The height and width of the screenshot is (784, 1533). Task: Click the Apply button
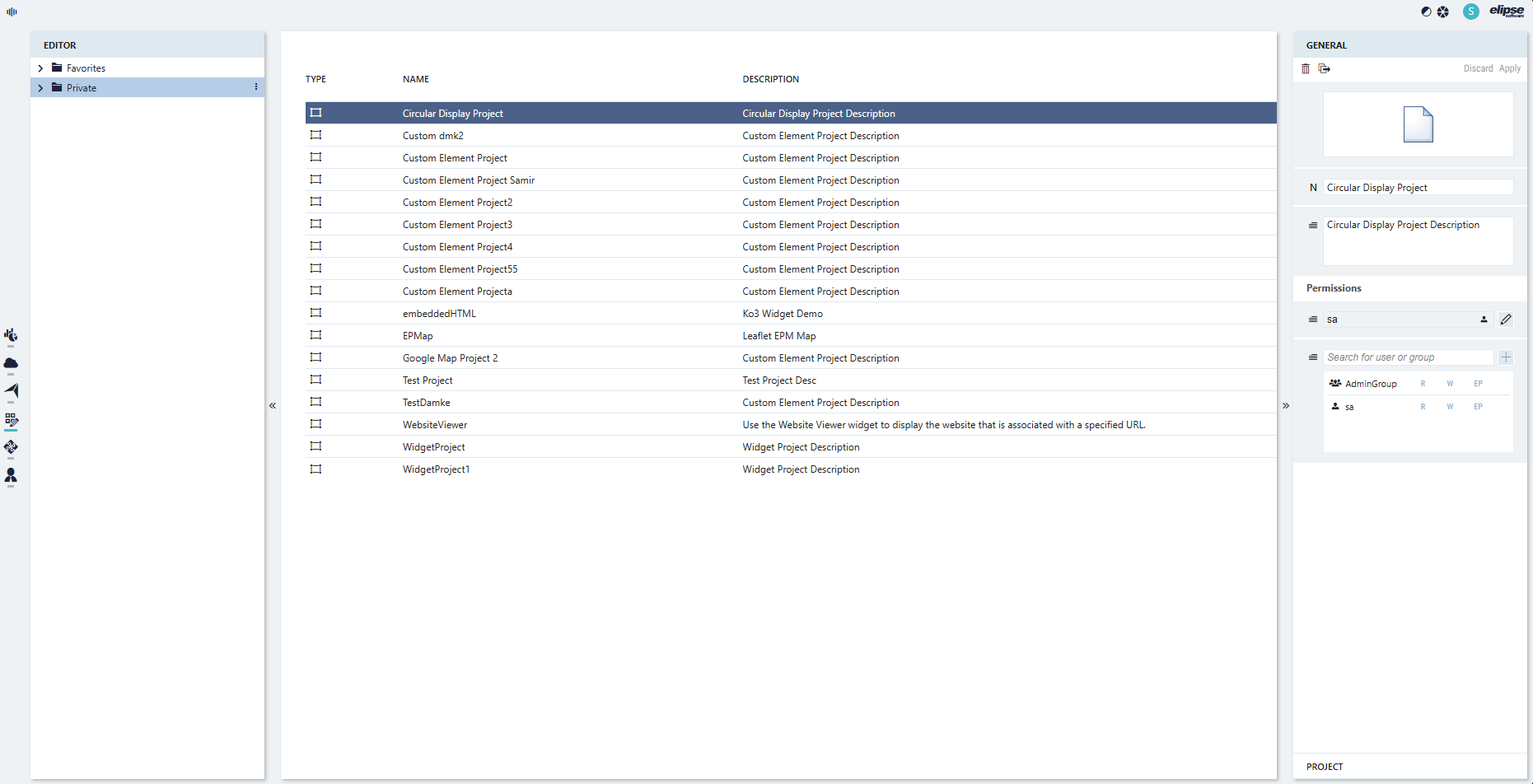point(1510,68)
